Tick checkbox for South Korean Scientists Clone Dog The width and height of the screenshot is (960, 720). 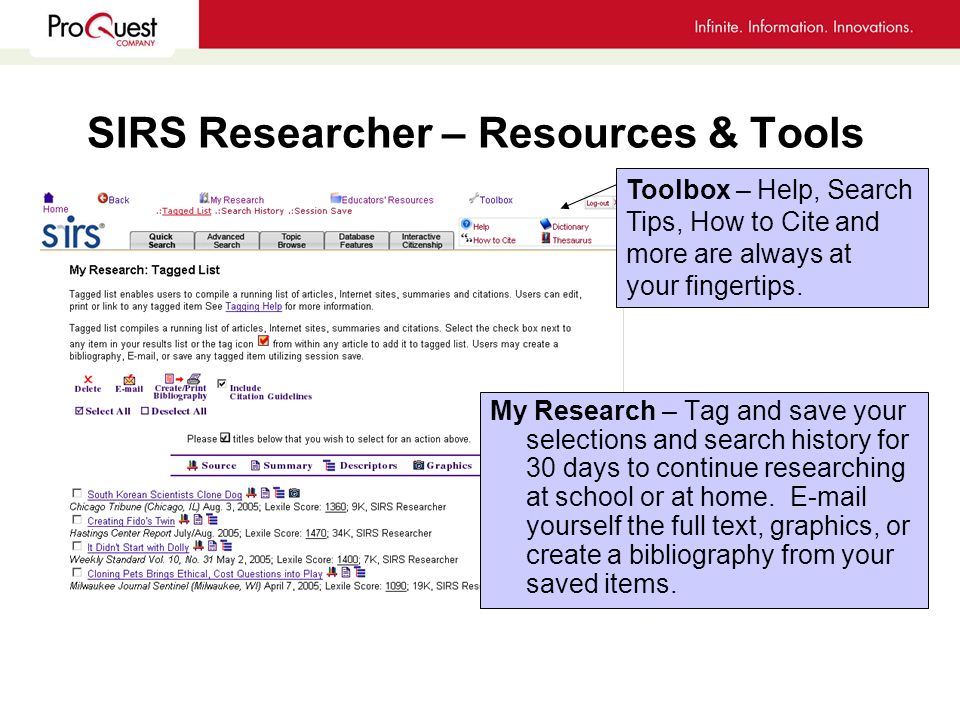[x=77, y=493]
